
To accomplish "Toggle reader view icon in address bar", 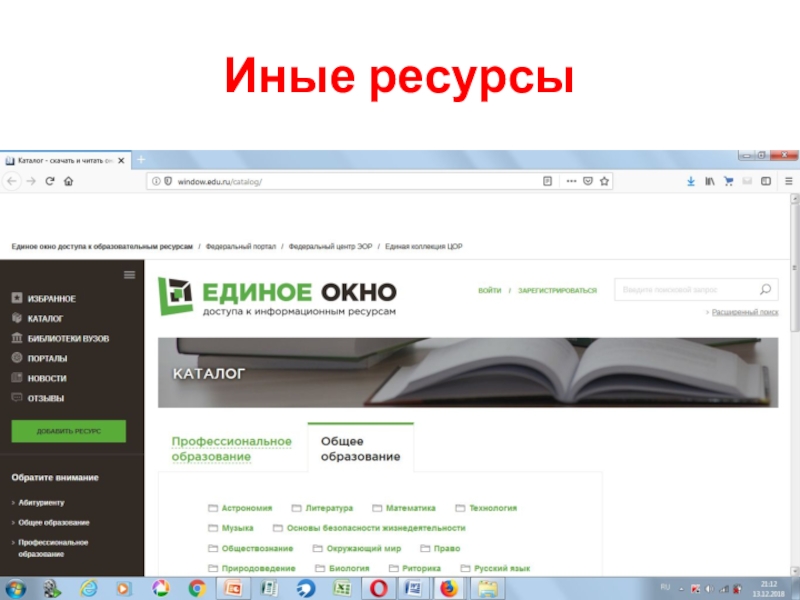I will [547, 181].
